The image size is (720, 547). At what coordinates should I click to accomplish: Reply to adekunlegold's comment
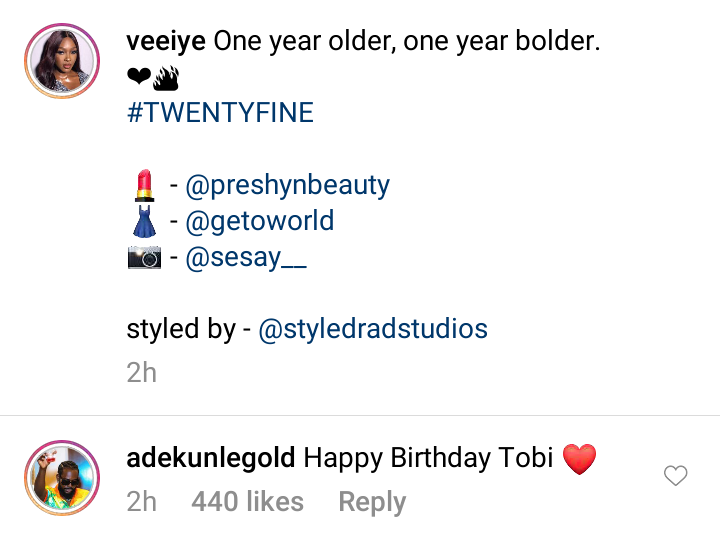coord(372,502)
